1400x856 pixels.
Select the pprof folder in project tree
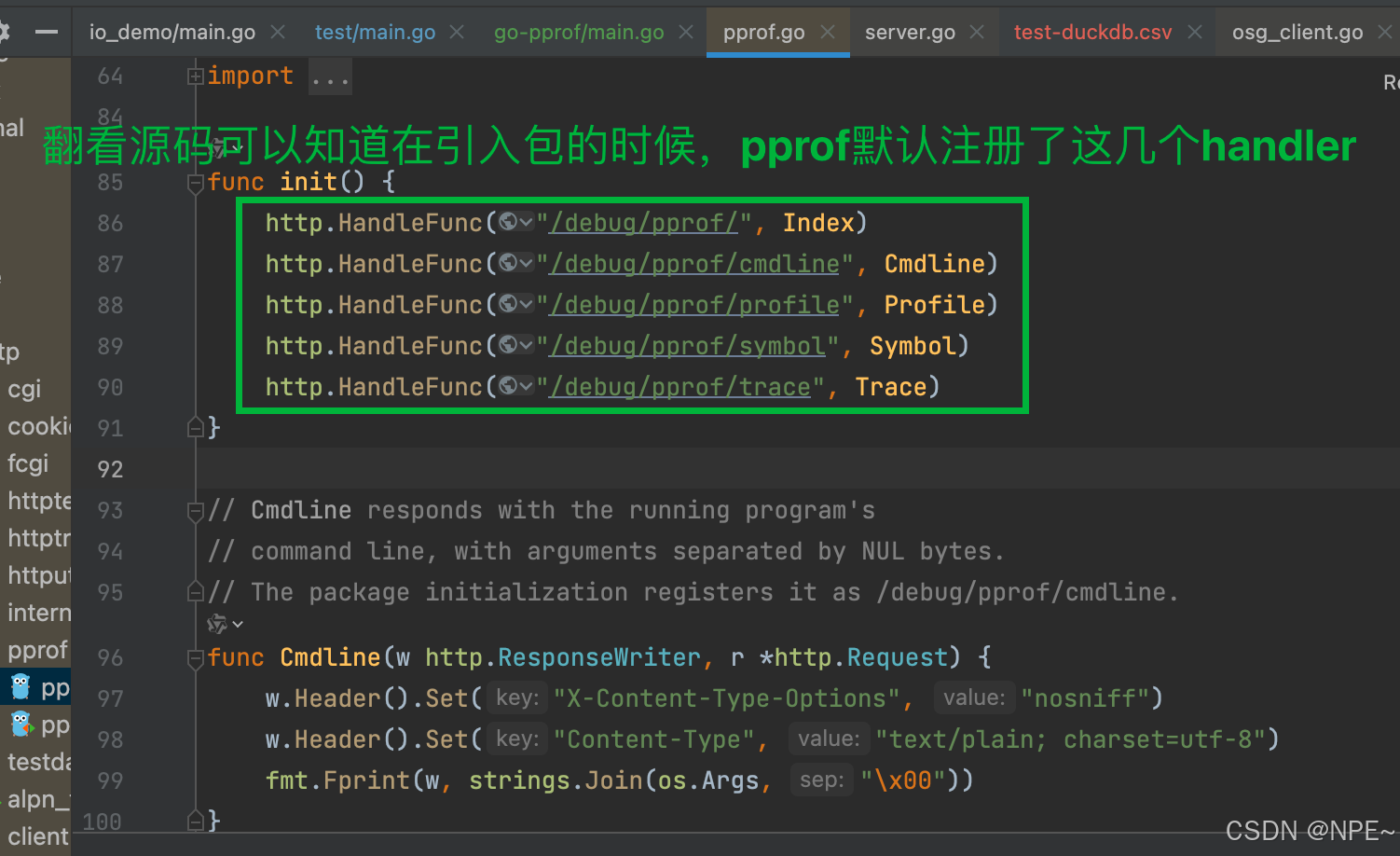pyautogui.click(x=37, y=650)
